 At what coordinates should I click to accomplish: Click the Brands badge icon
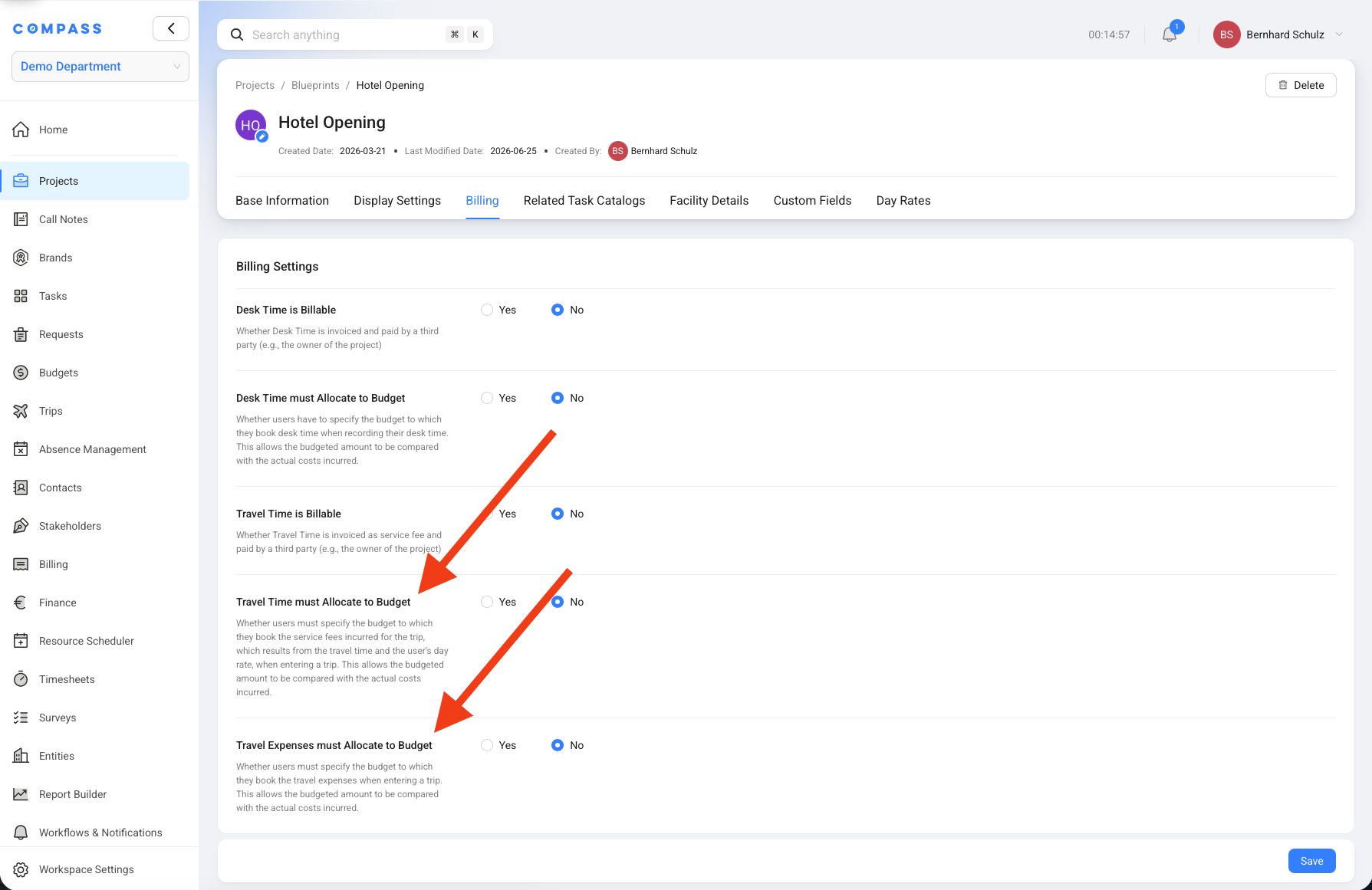point(21,258)
